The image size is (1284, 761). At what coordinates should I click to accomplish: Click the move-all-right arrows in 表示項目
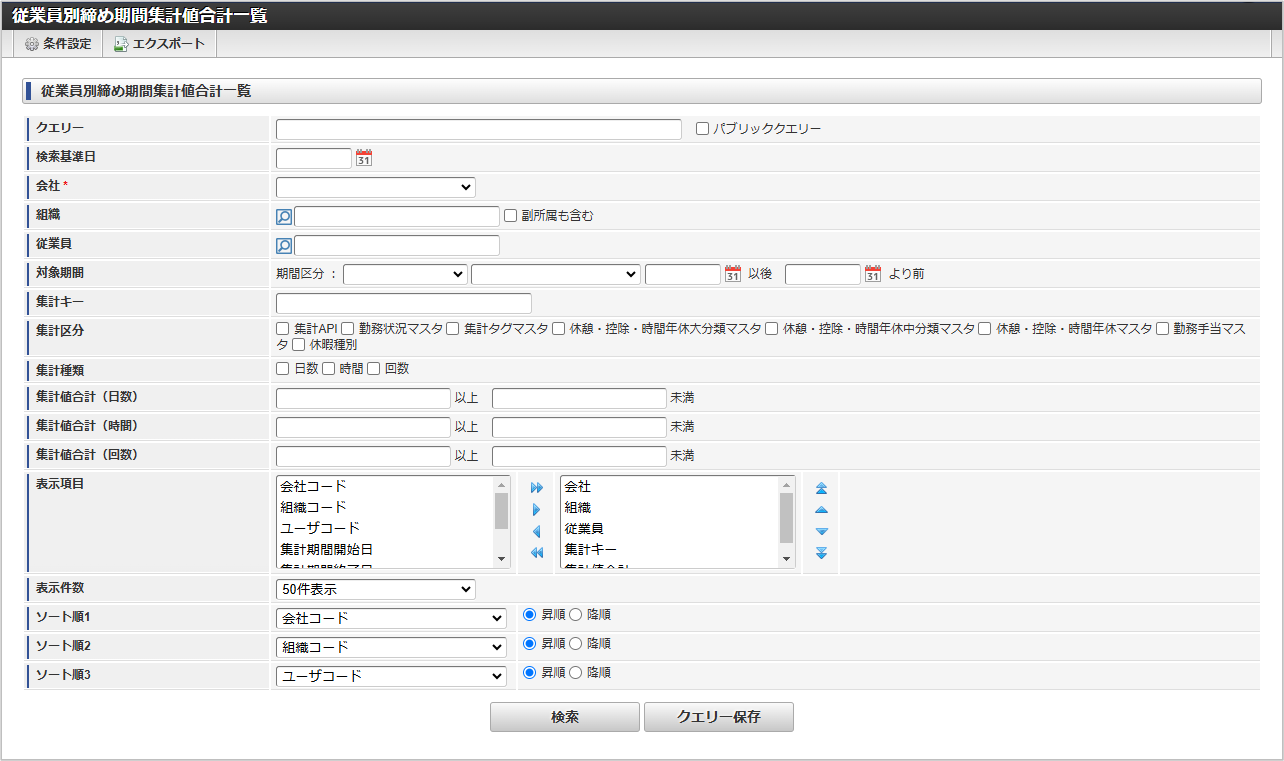(536, 487)
